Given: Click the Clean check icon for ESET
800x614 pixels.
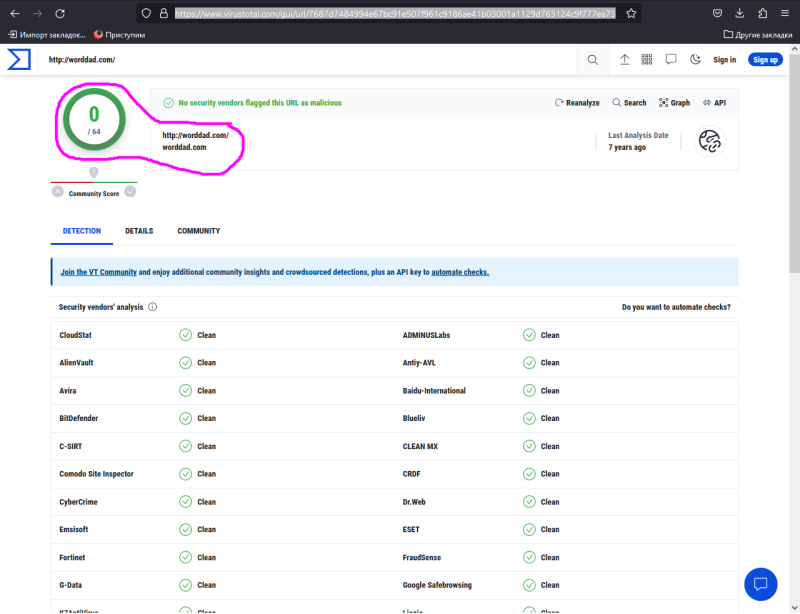Looking at the screenshot, I should [529, 529].
